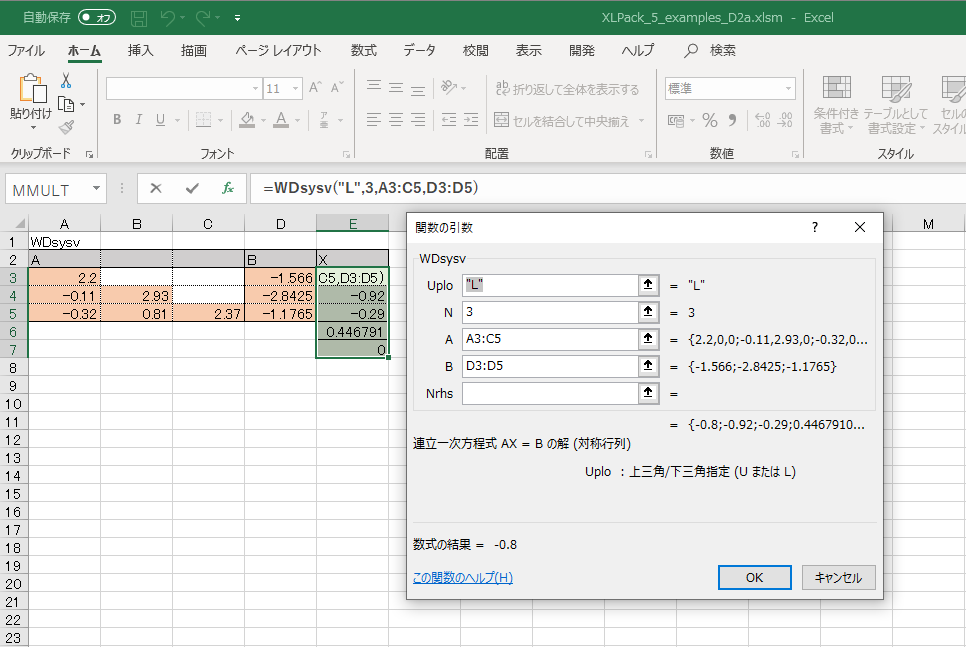
Task: Click the Cut scissors icon
Action: 66,81
